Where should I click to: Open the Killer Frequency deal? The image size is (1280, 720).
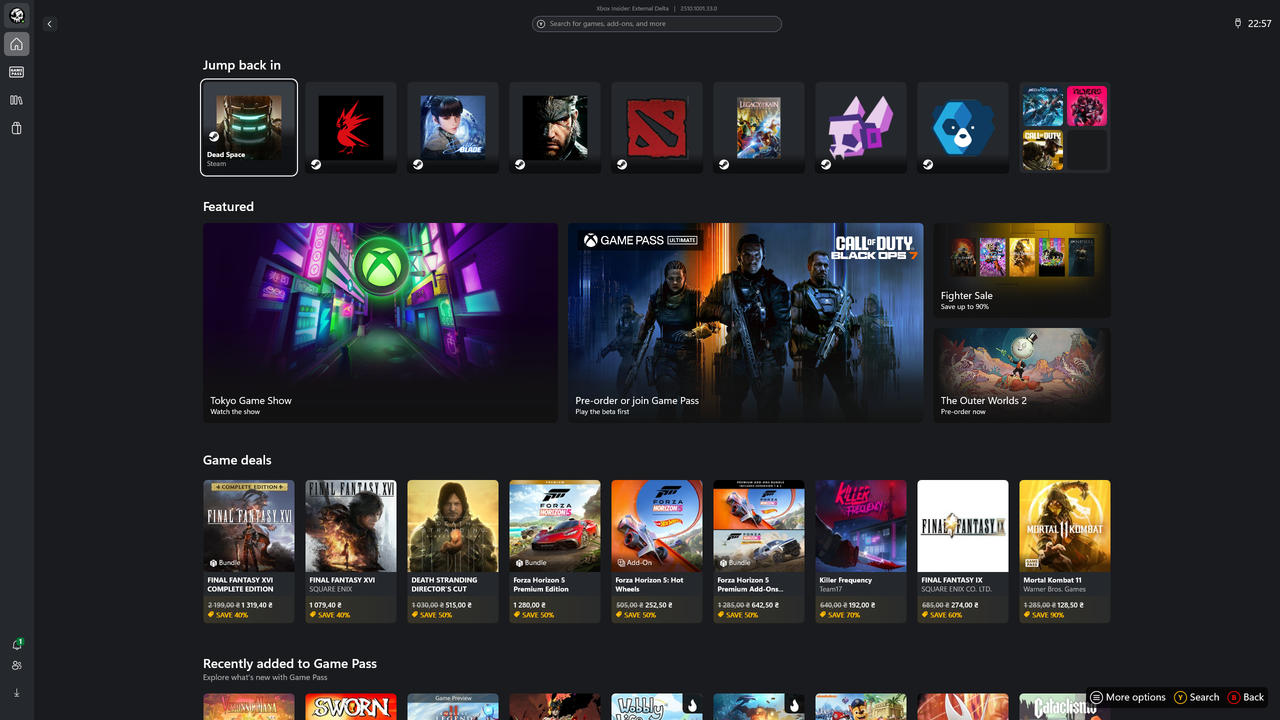861,551
